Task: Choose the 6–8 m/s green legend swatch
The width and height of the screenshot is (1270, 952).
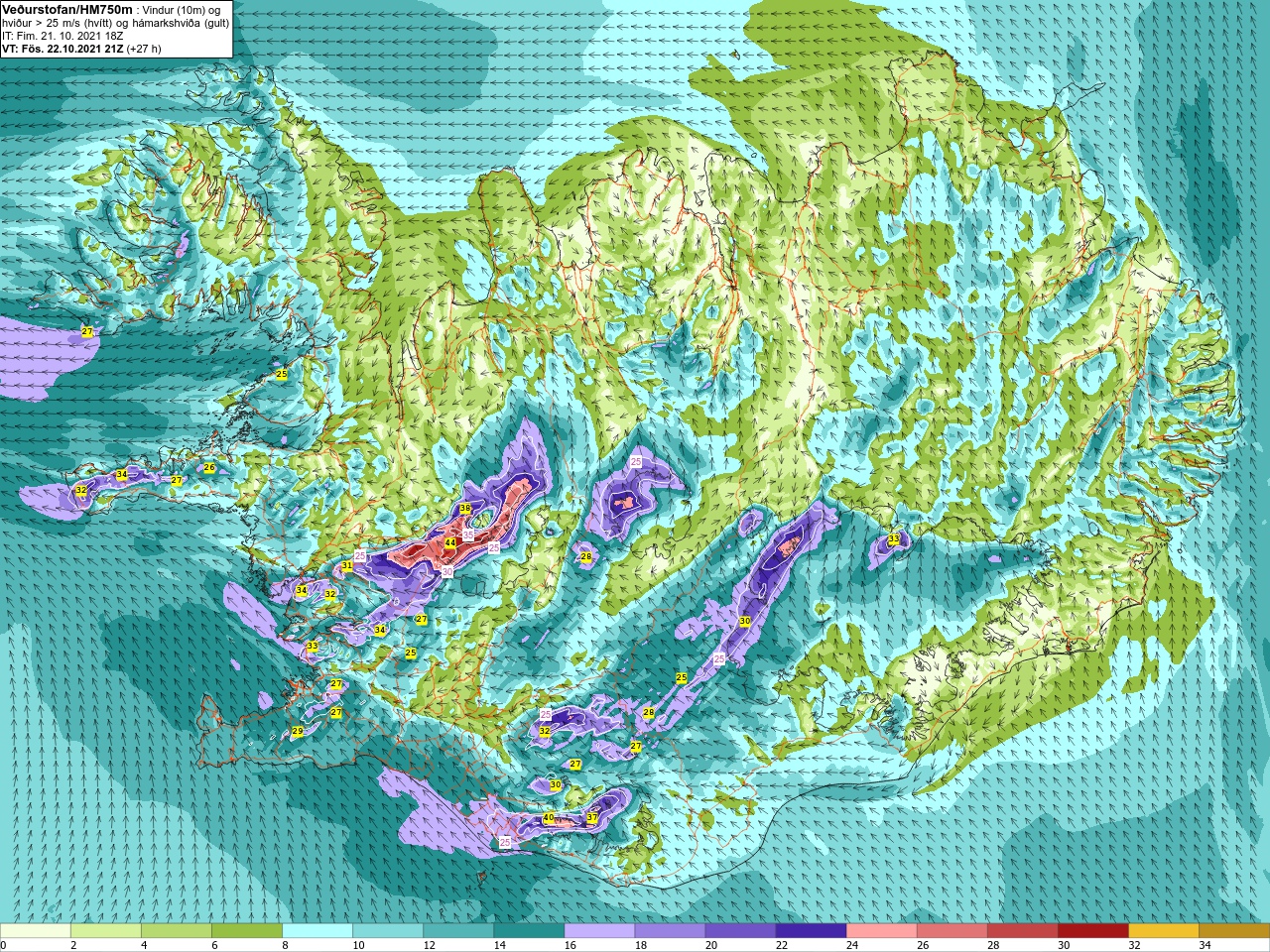Action: point(247,931)
